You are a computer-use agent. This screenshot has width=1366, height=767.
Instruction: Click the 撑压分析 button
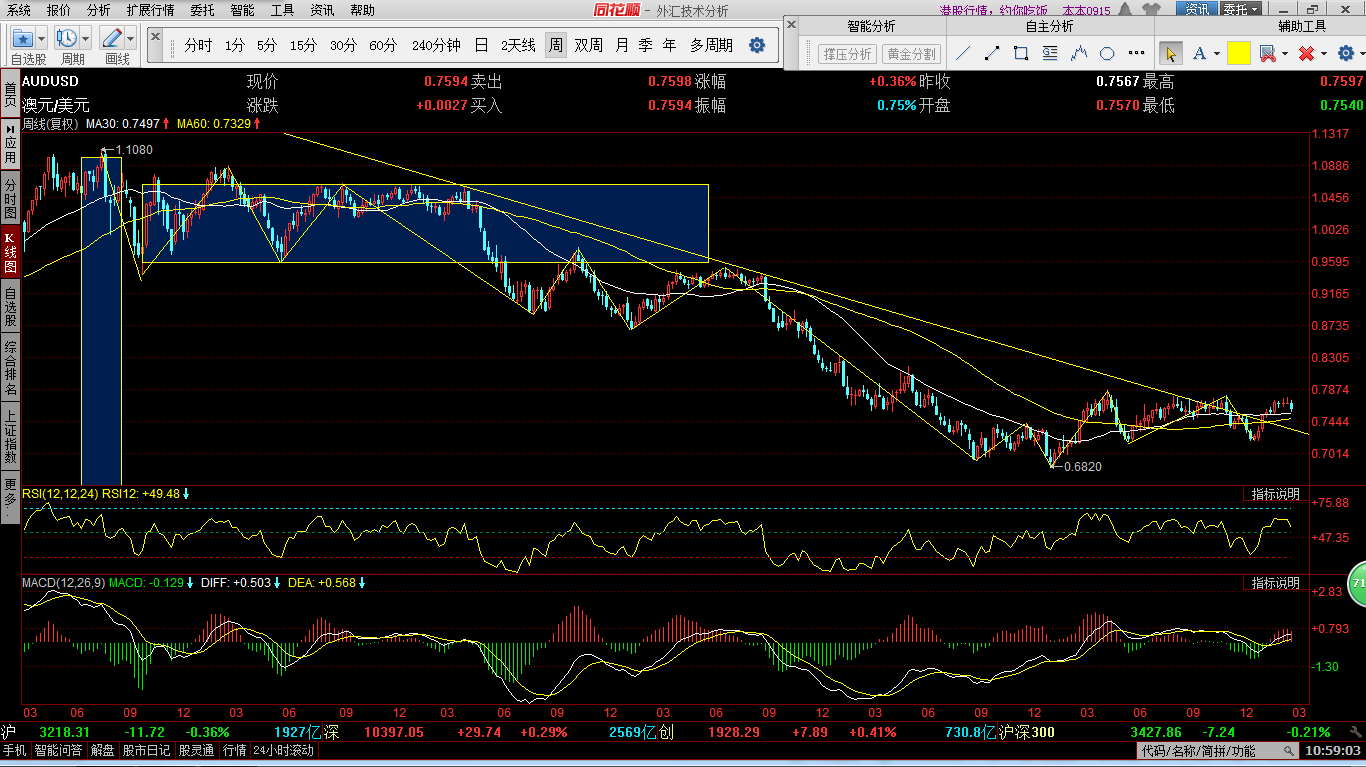[846, 54]
